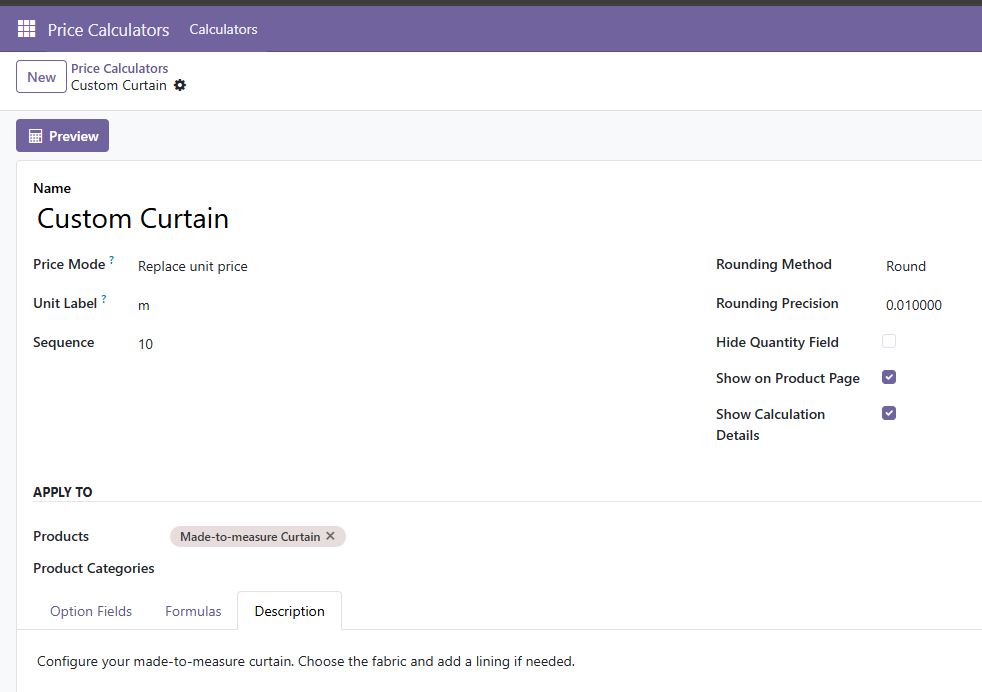Enable the Hide Quantity Field checkbox
Image resolution: width=982 pixels, height=692 pixels.
pos(889,341)
